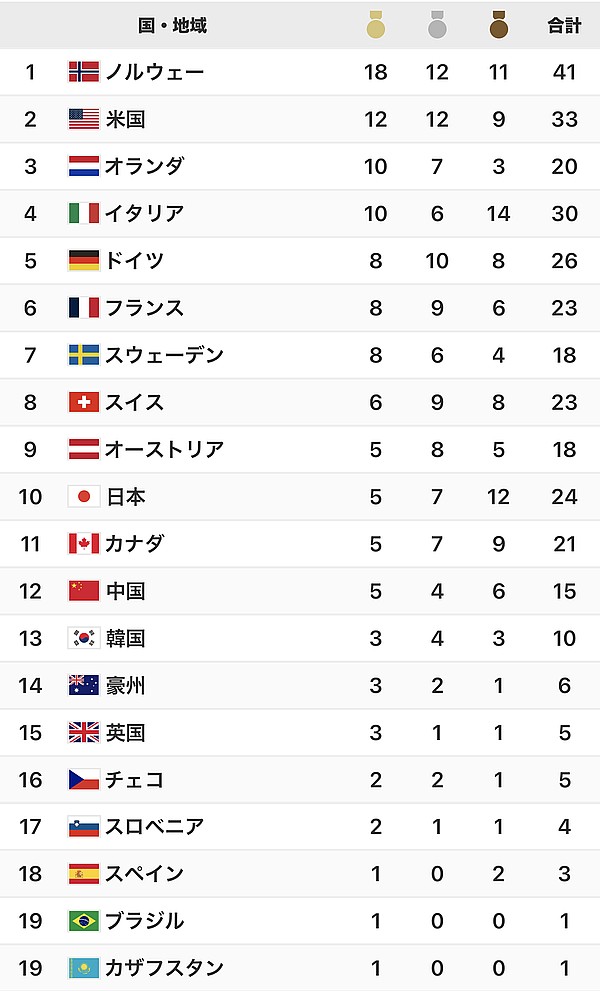Screen dimensions: 600x991
Task: Click the Norway flag icon
Action: pos(84,72)
